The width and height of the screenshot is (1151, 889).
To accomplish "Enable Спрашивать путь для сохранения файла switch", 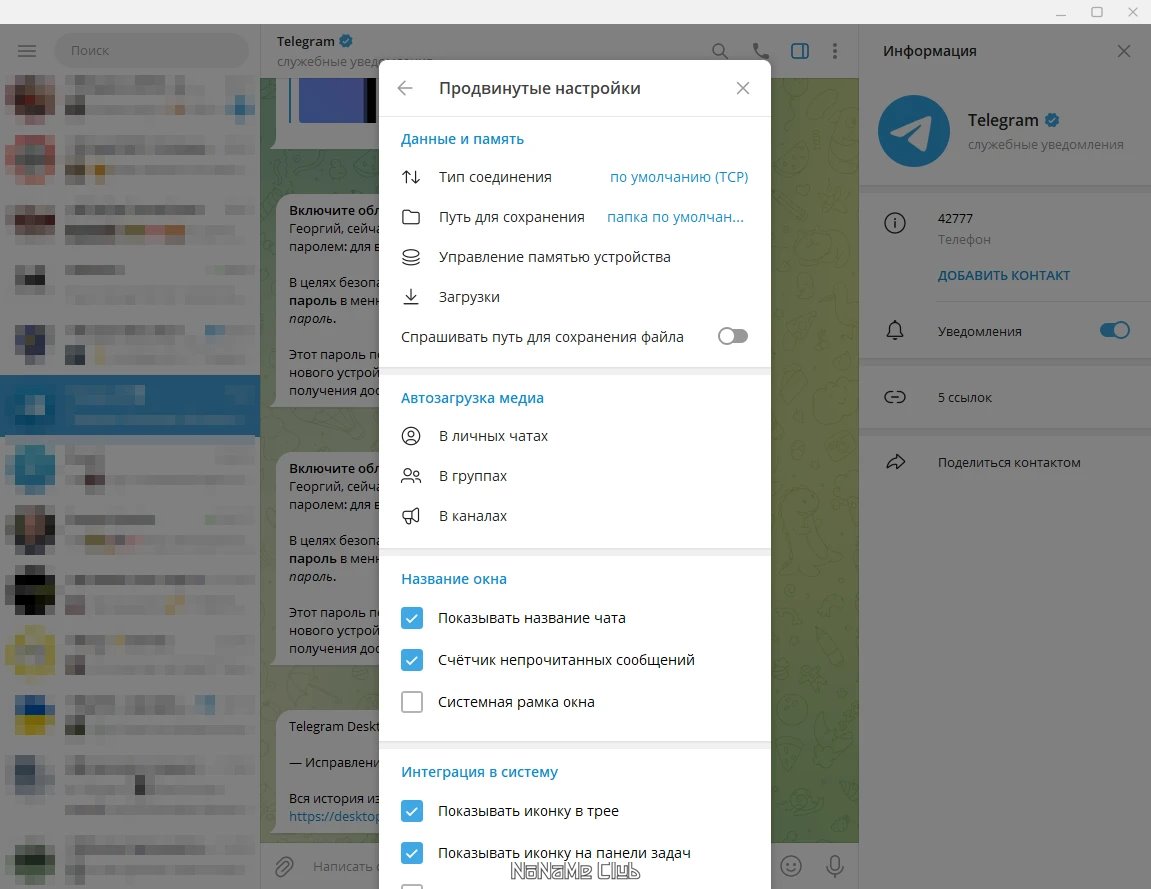I will [x=733, y=336].
